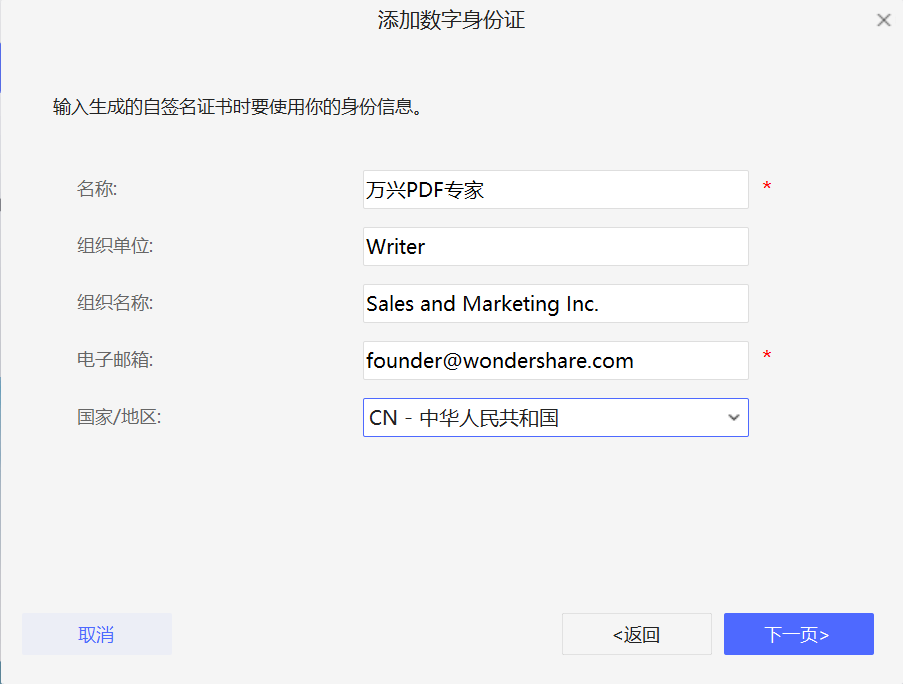The width and height of the screenshot is (903, 684).
Task: Click the 组织名称: label
Action: tap(115, 302)
